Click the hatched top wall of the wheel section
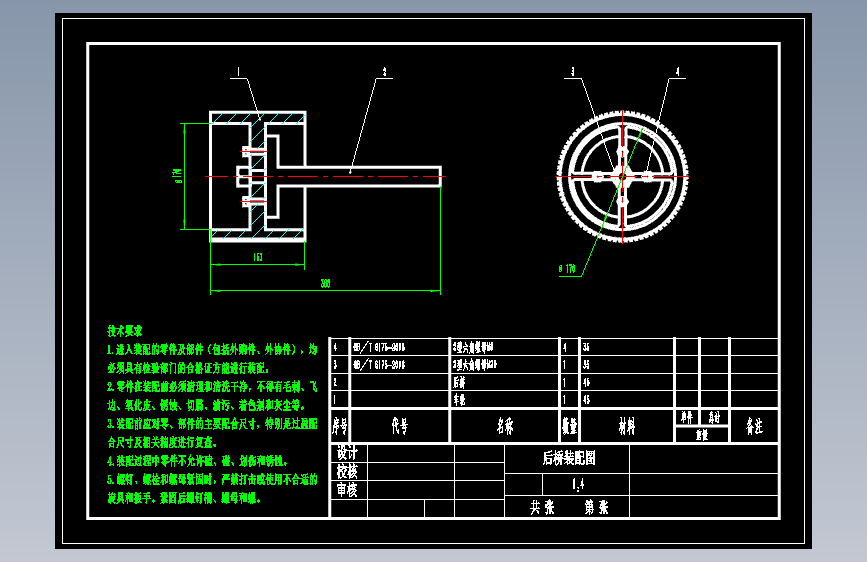This screenshot has height=562, width=867. (258, 118)
